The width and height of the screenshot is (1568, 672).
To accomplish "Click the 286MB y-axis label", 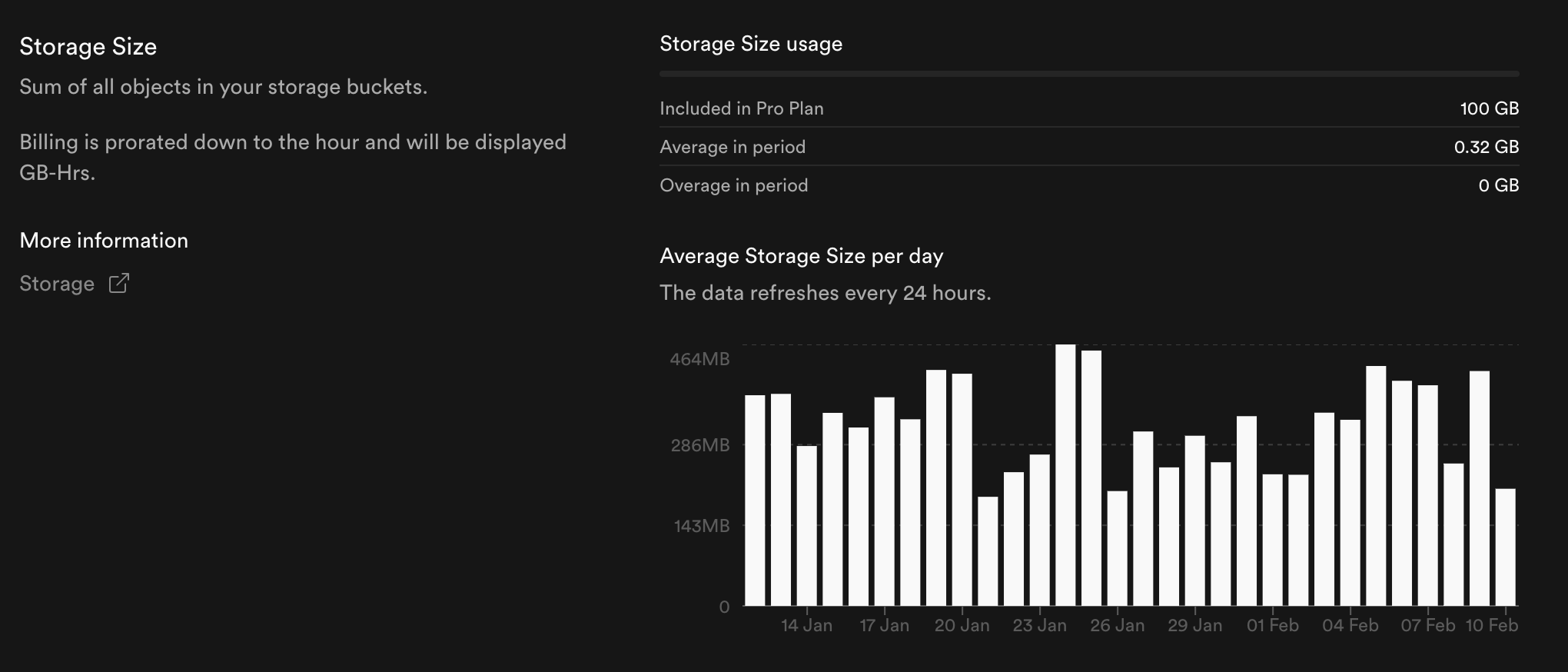I will tap(699, 445).
